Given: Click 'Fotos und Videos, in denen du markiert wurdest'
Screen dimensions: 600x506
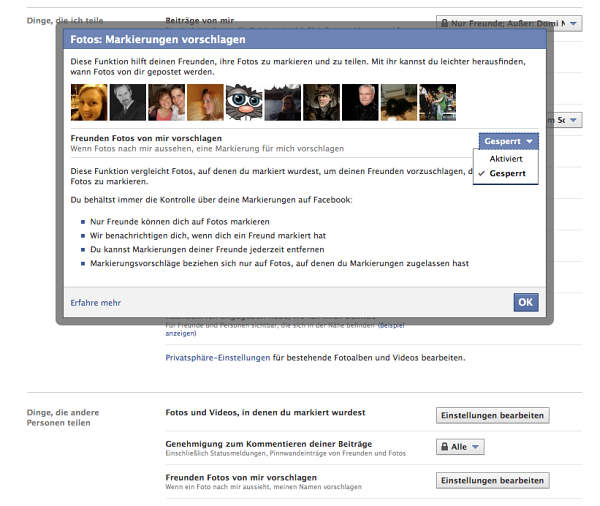Looking at the screenshot, I should coord(265,413).
